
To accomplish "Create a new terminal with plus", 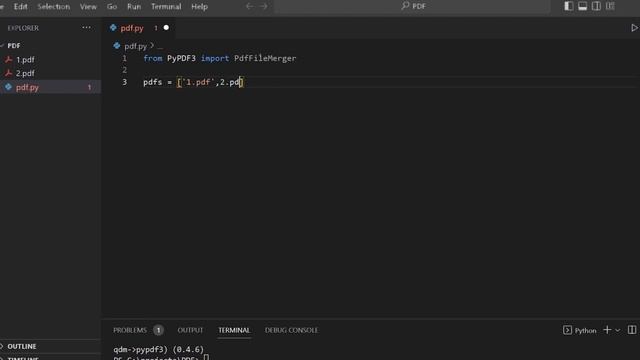I will pos(607,330).
